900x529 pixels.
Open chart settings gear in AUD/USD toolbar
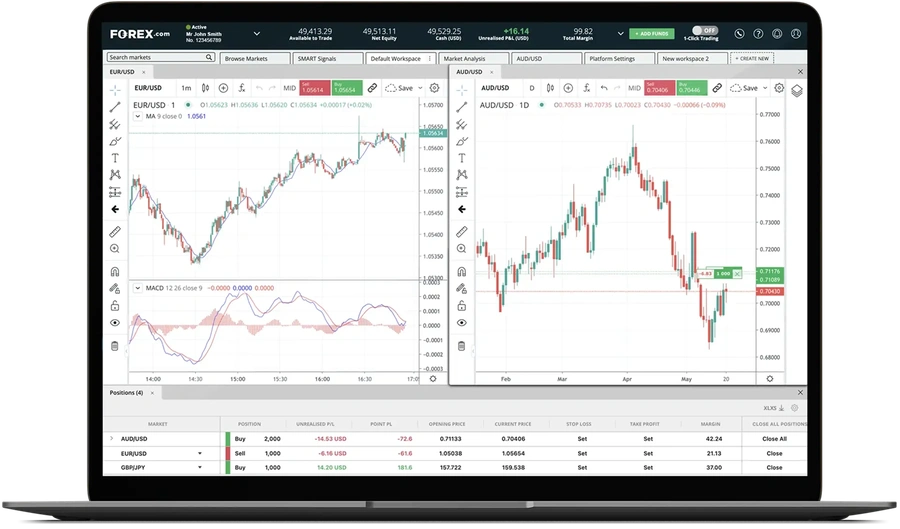(x=779, y=88)
